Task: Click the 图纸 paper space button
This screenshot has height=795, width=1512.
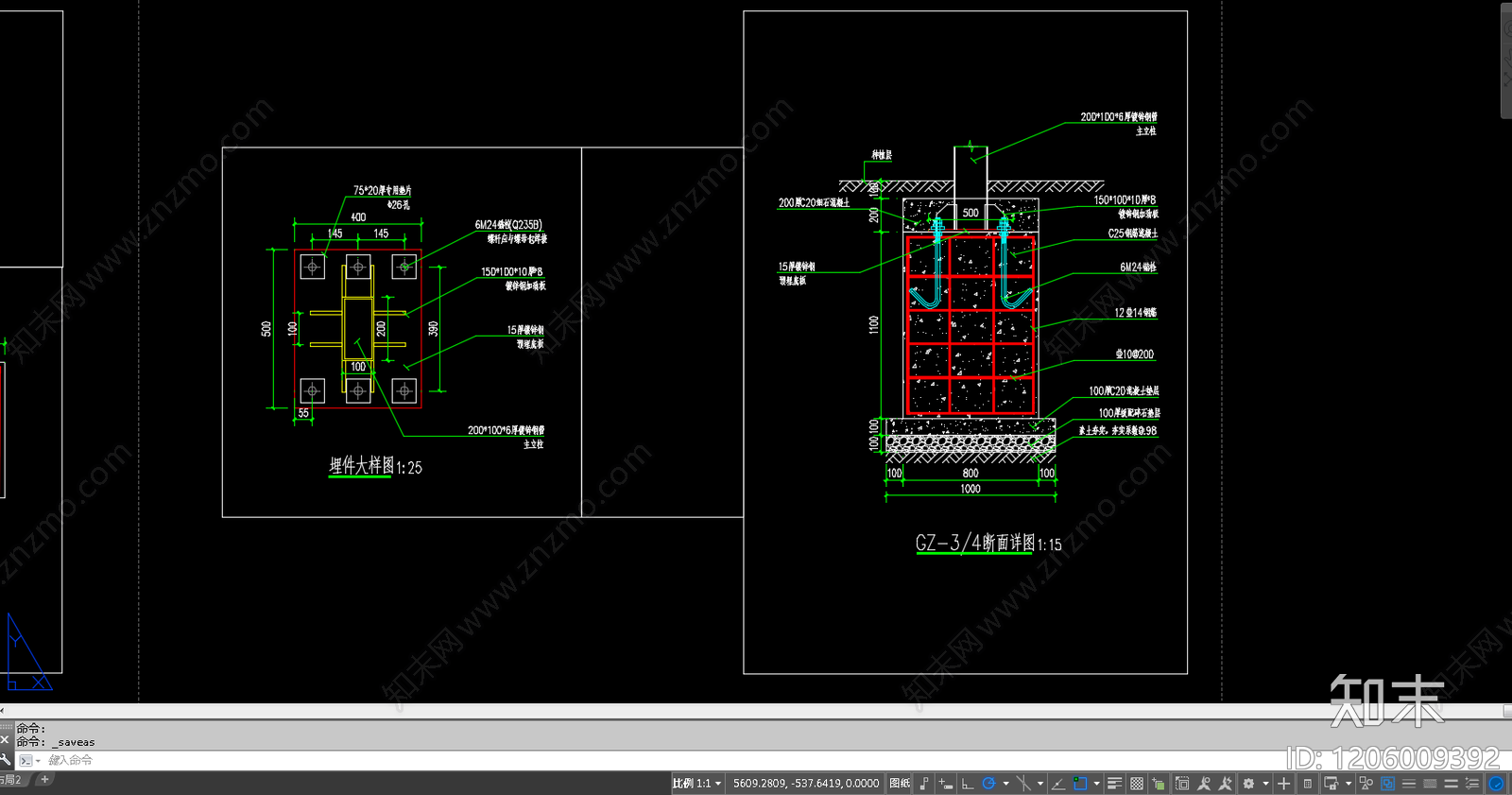Action: pyautogui.click(x=900, y=784)
